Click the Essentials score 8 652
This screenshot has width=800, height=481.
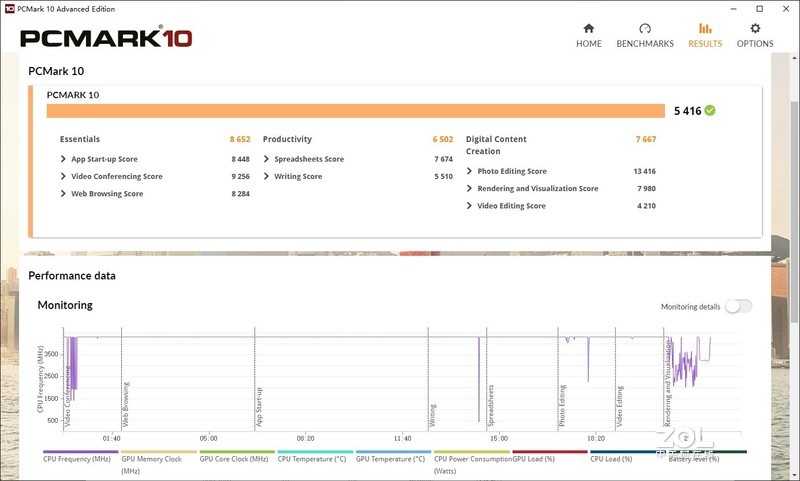240,139
